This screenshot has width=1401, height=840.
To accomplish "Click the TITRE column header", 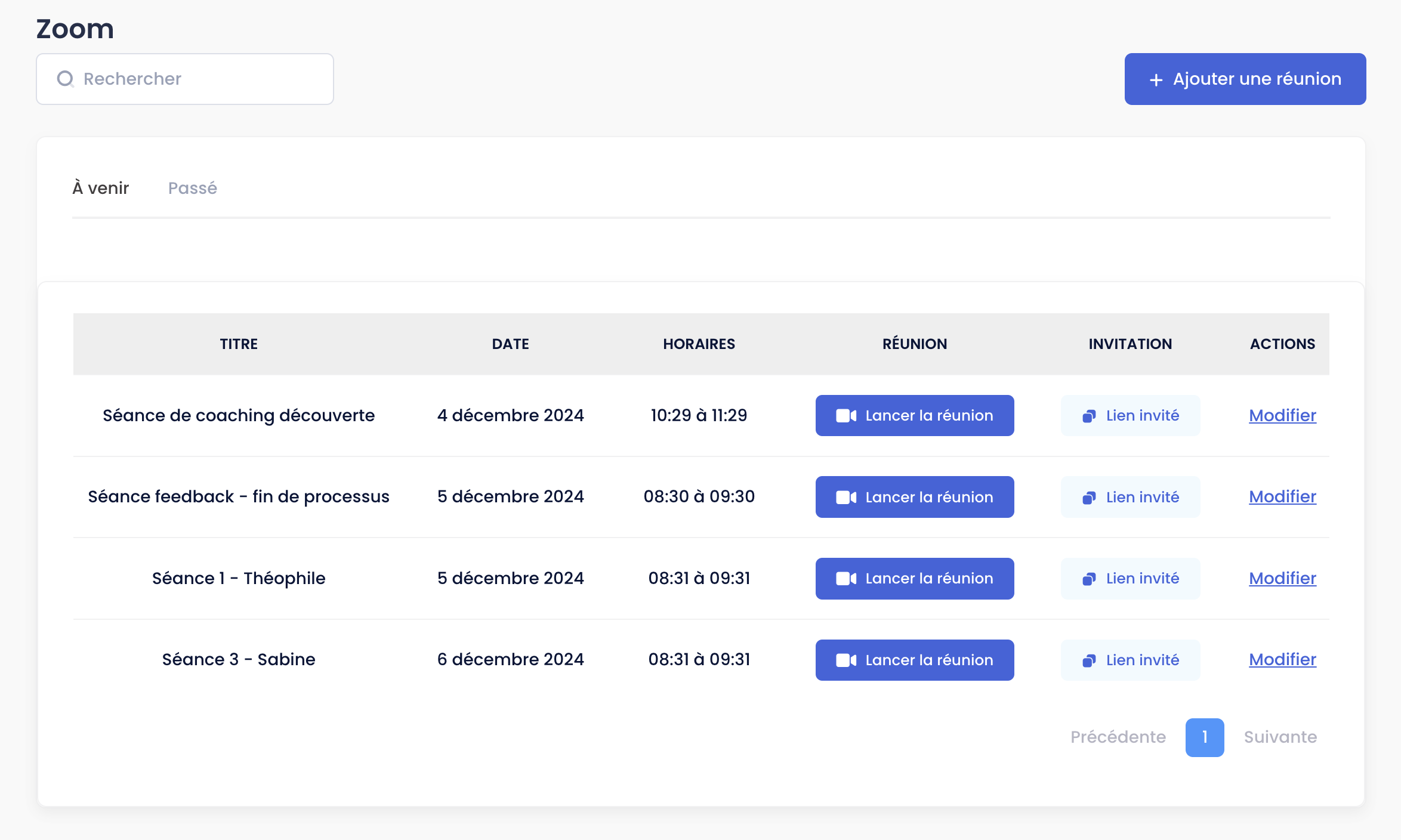I will click(239, 344).
